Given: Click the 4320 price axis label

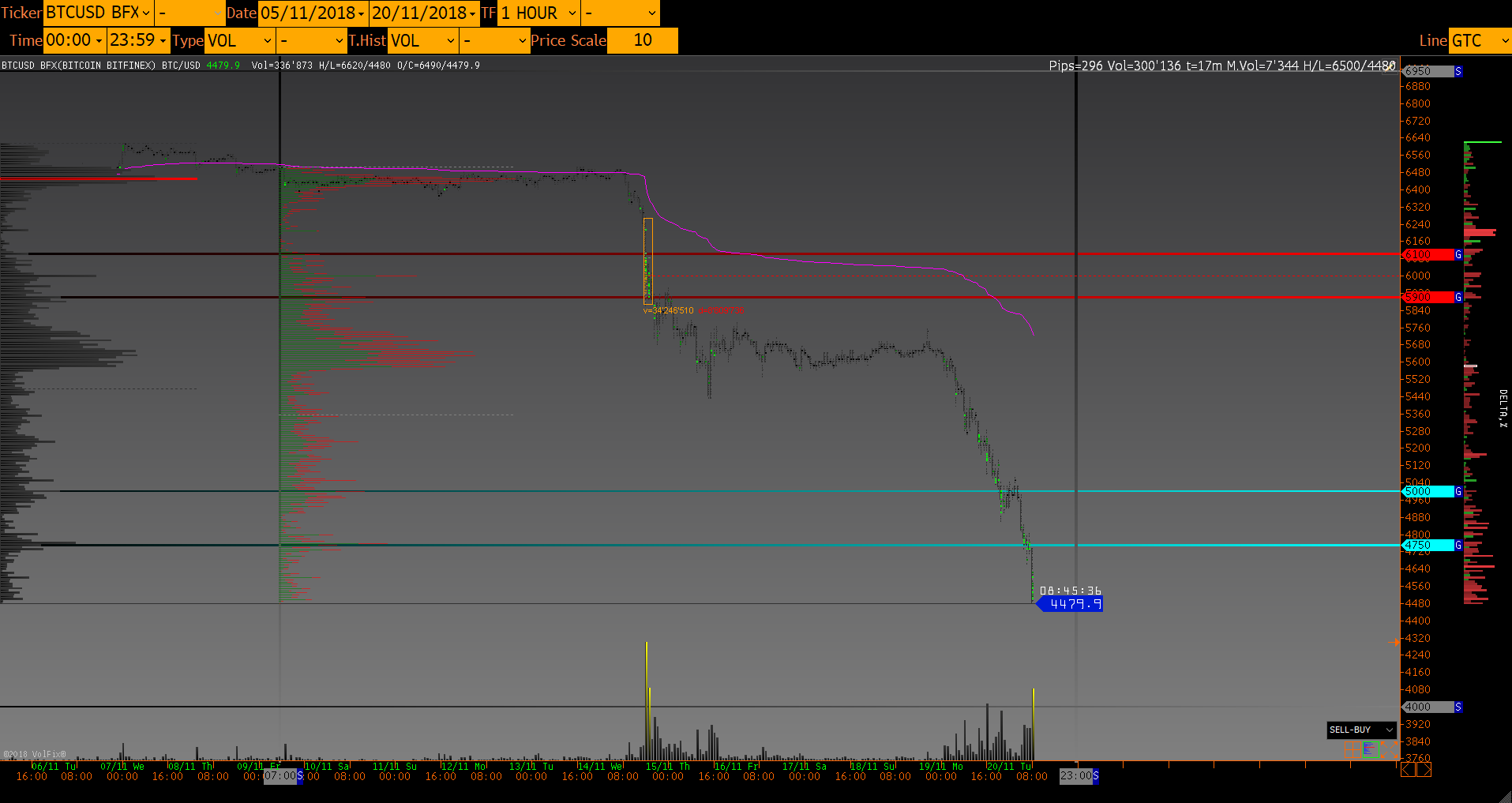Looking at the screenshot, I should point(1417,638).
